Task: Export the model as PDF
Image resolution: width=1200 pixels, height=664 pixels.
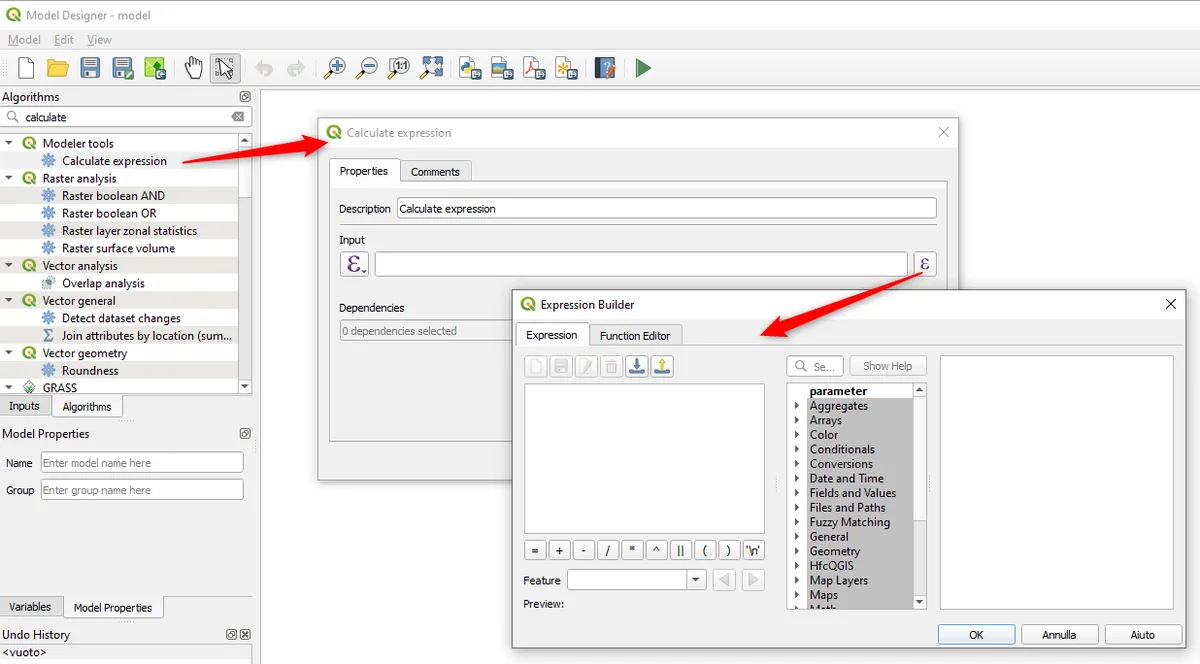Action: click(x=534, y=68)
